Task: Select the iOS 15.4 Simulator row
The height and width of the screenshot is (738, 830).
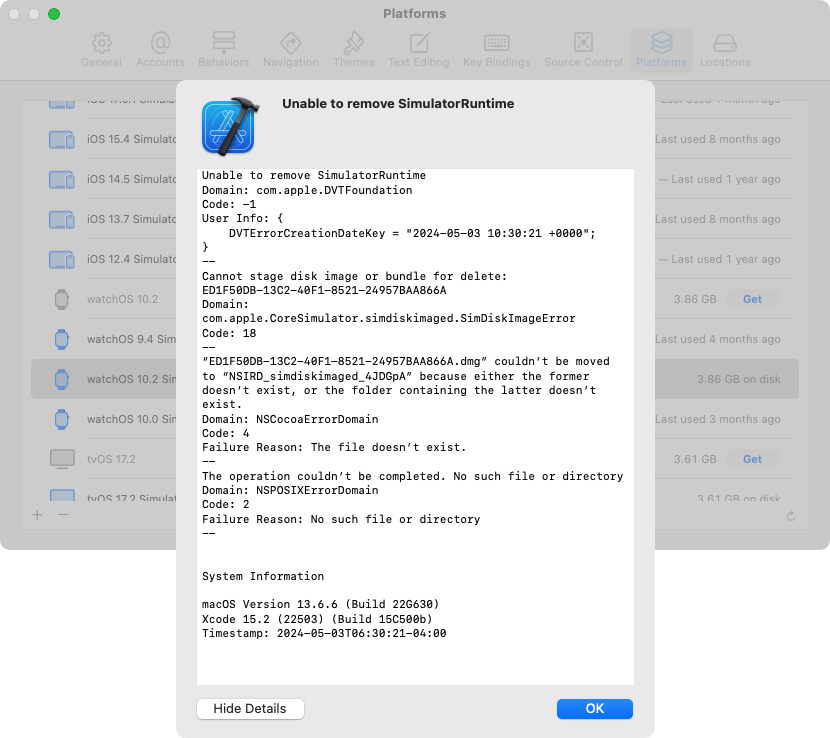Action: point(110,139)
